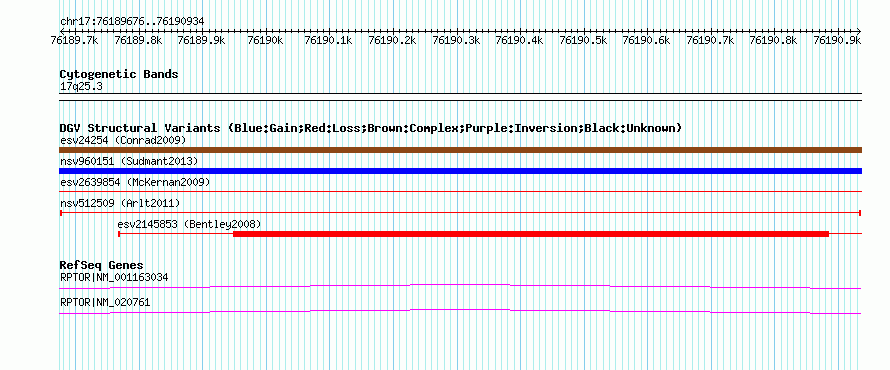
Task: Click the brown esv24254 complex variant bar
Action: pos(460,150)
